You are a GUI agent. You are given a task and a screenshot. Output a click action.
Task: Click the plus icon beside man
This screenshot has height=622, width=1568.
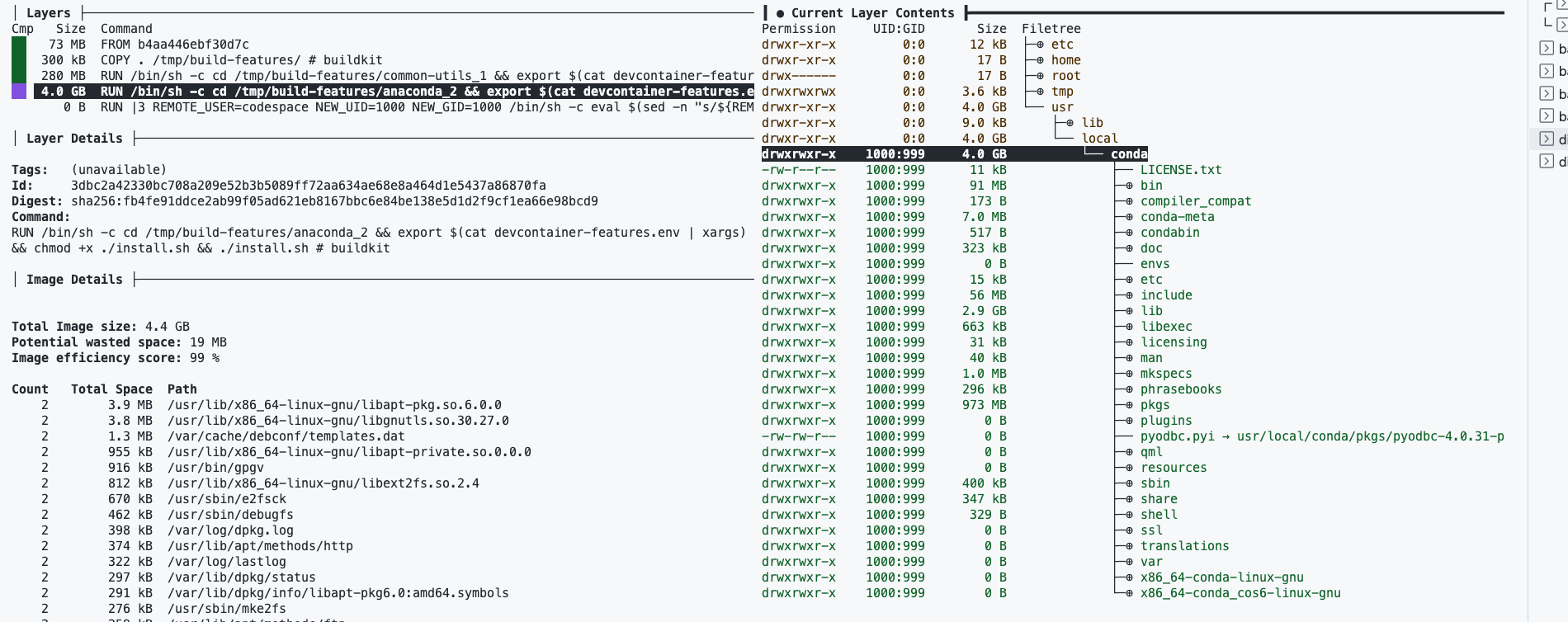[x=1129, y=358]
